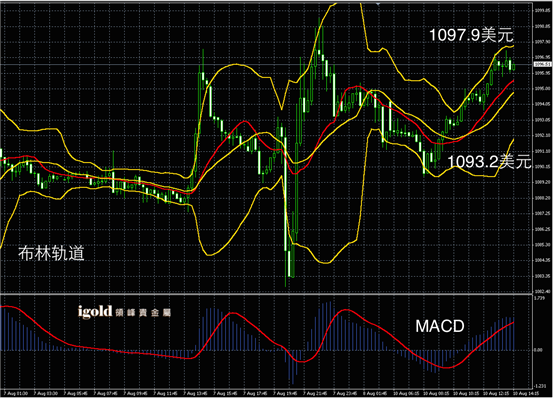This screenshot has width=553, height=398.
Task: Click the 1099.85 price axis label
Action: [542, 11]
